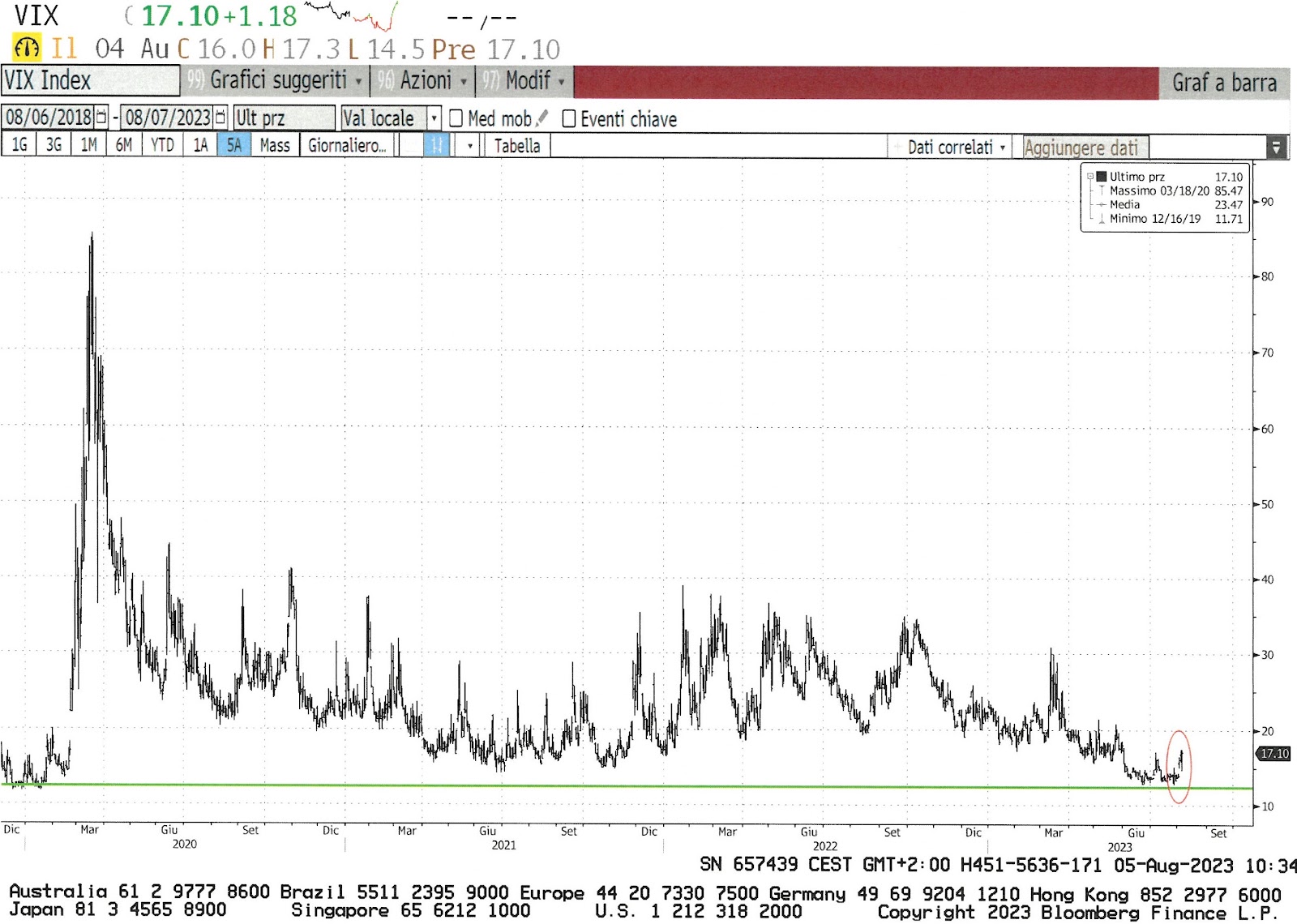The width and height of the screenshot is (1297, 924).
Task: Select the 1G time range tab
Action: tap(19, 145)
